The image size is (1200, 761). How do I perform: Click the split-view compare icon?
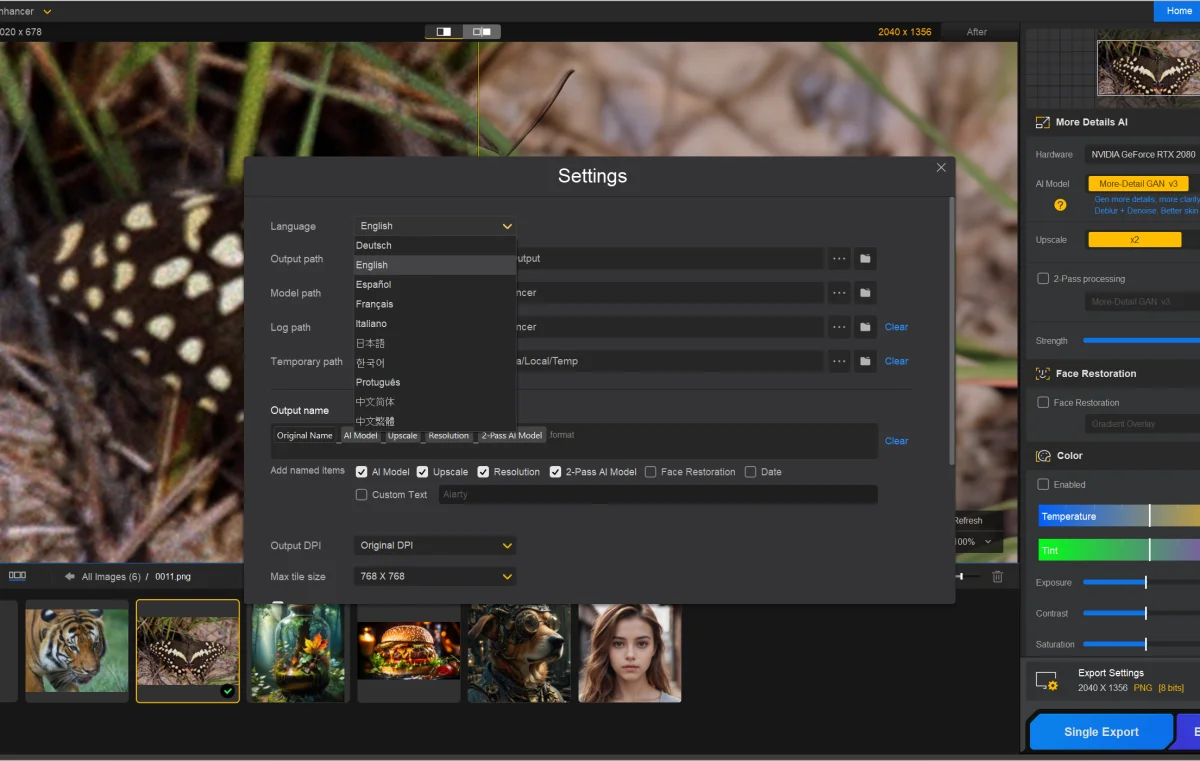point(444,32)
